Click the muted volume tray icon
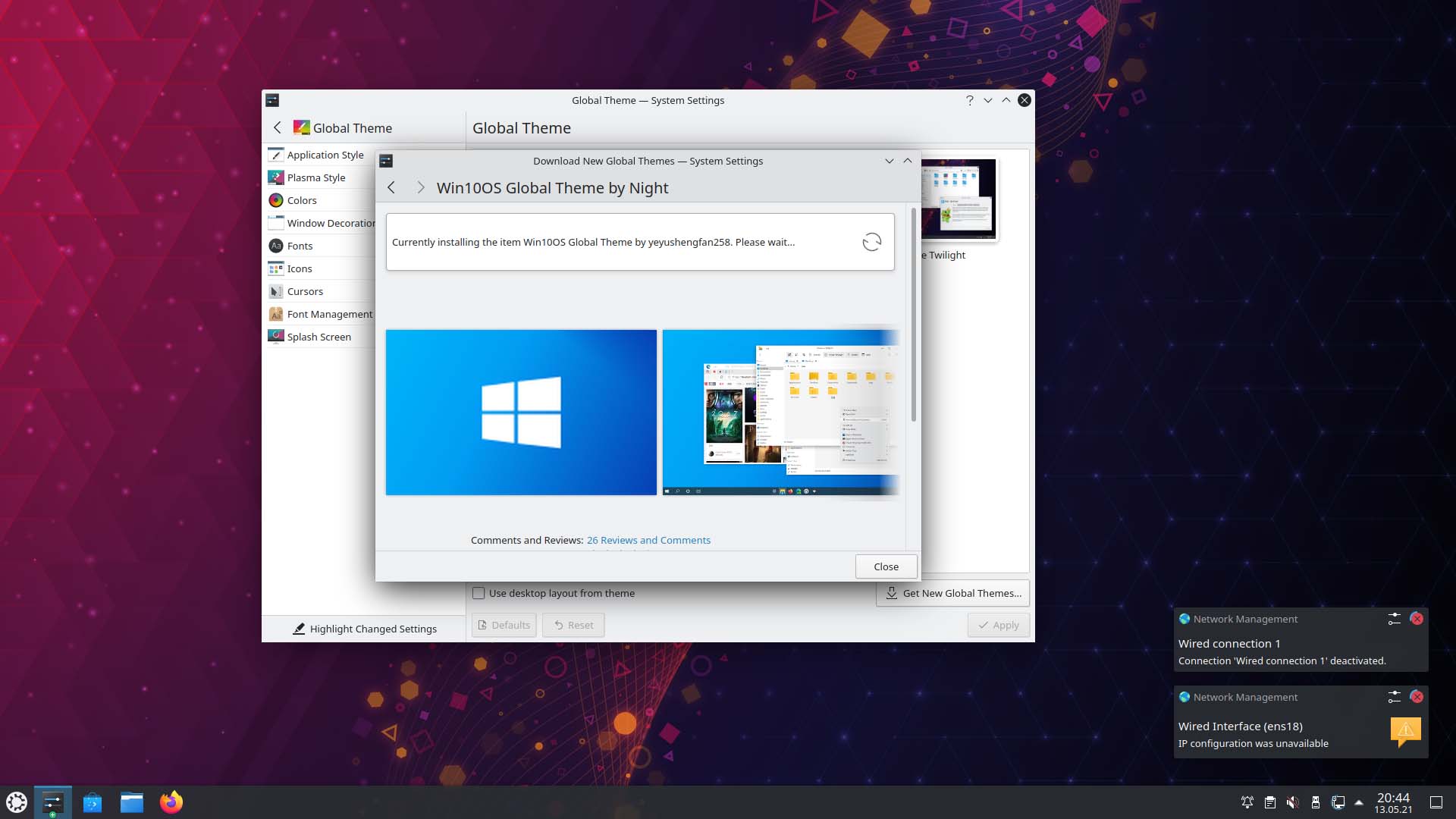This screenshot has height=819, width=1456. tap(1293, 802)
